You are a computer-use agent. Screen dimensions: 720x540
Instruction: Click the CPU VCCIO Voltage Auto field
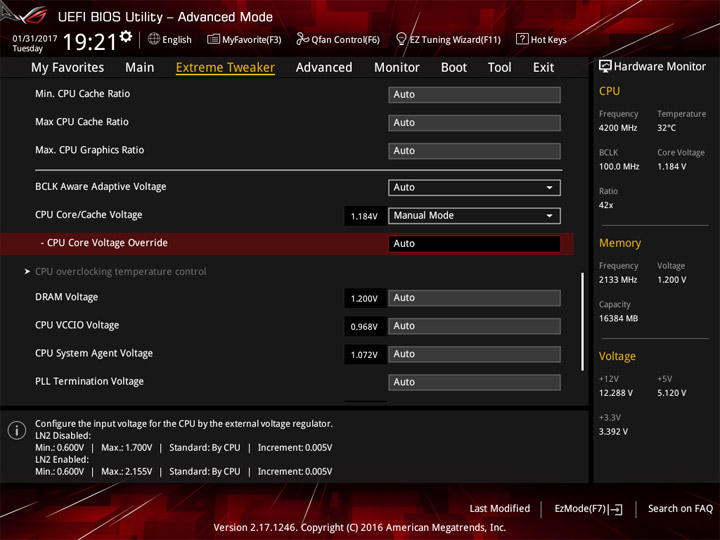coord(474,326)
